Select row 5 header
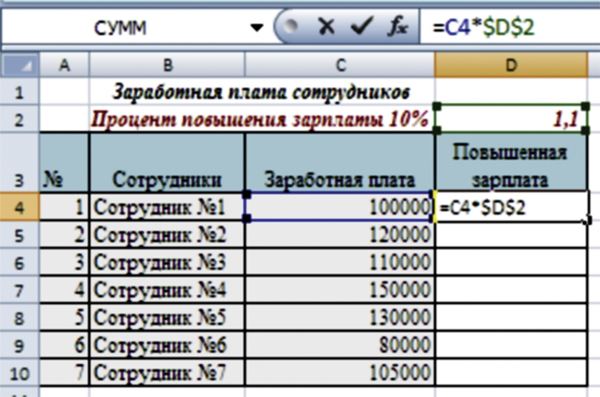The width and height of the screenshot is (600, 397). pos(20,235)
